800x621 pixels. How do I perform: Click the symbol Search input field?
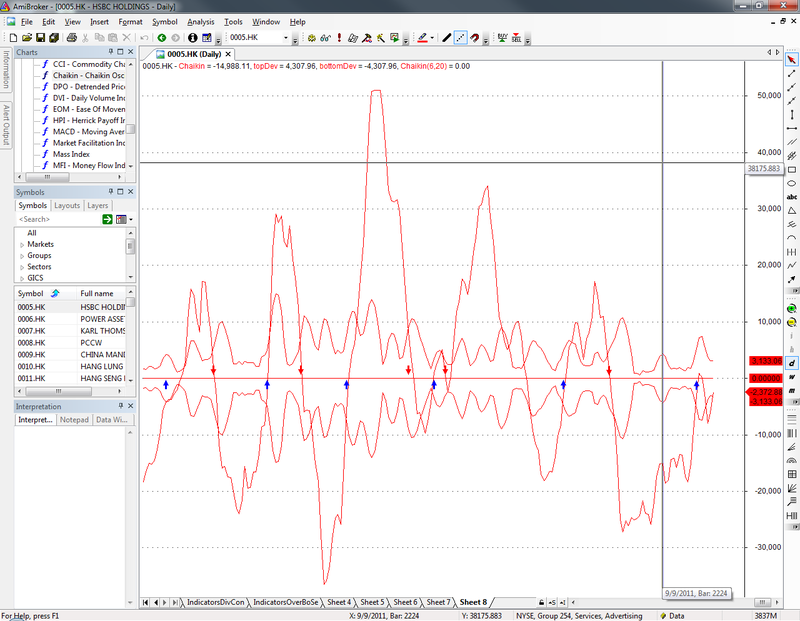click(58, 219)
